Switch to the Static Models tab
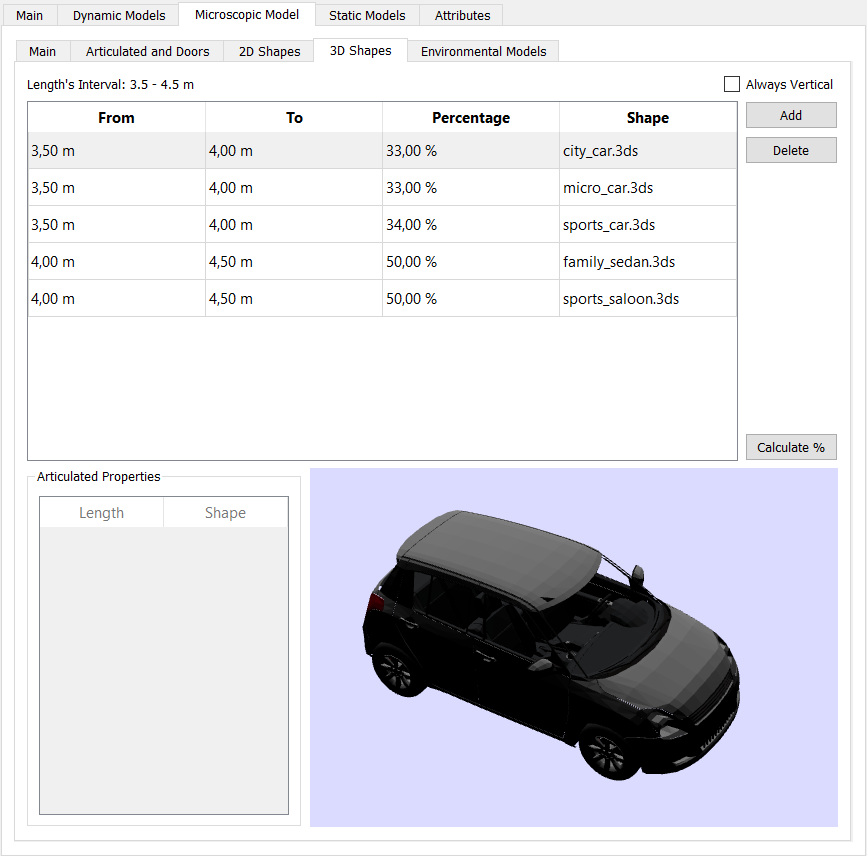 [x=366, y=15]
